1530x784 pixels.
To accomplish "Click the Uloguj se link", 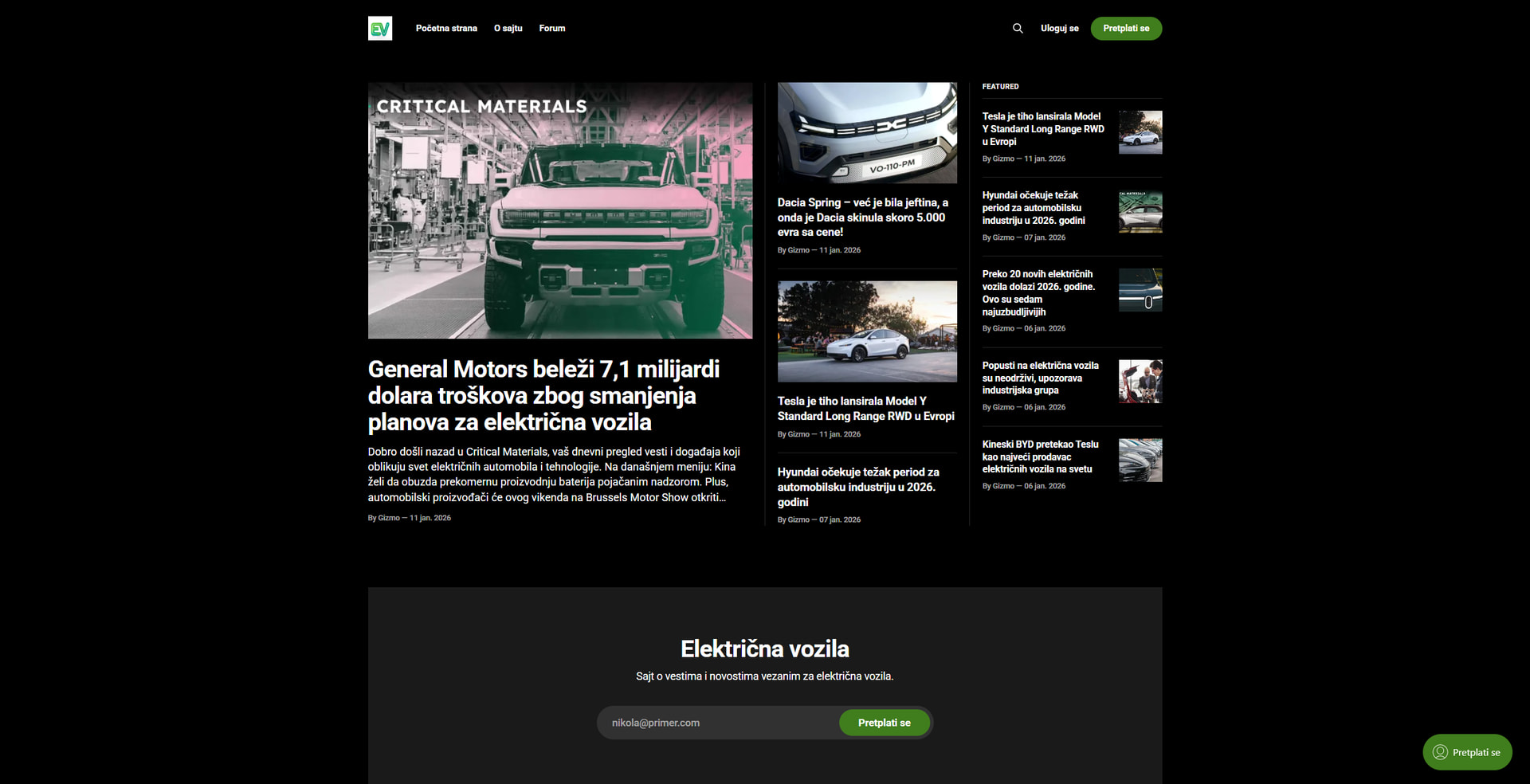I will pos(1059,29).
